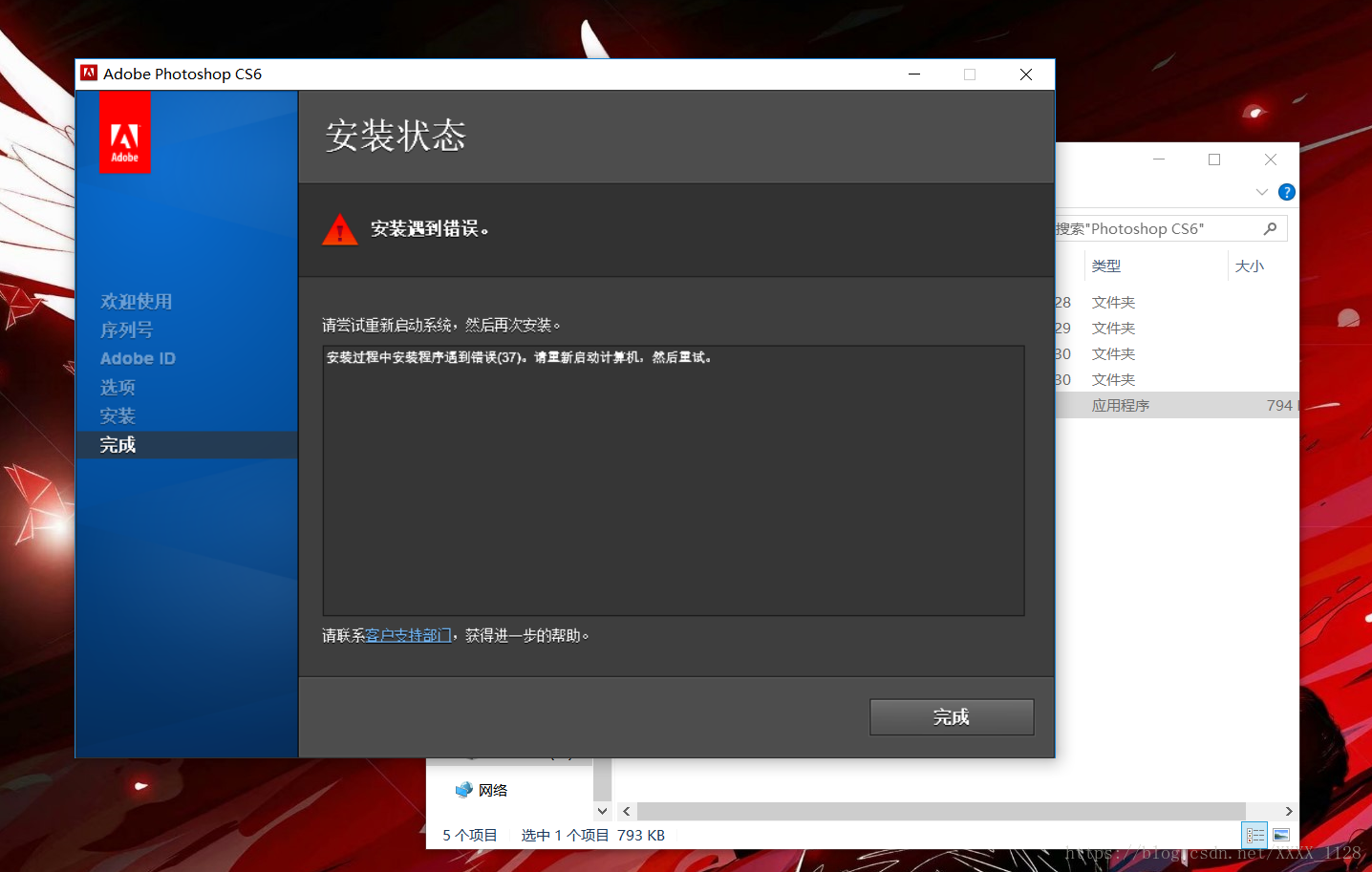Select the 欢迎使用 step in the sidebar
1372x872 pixels.
(137, 302)
